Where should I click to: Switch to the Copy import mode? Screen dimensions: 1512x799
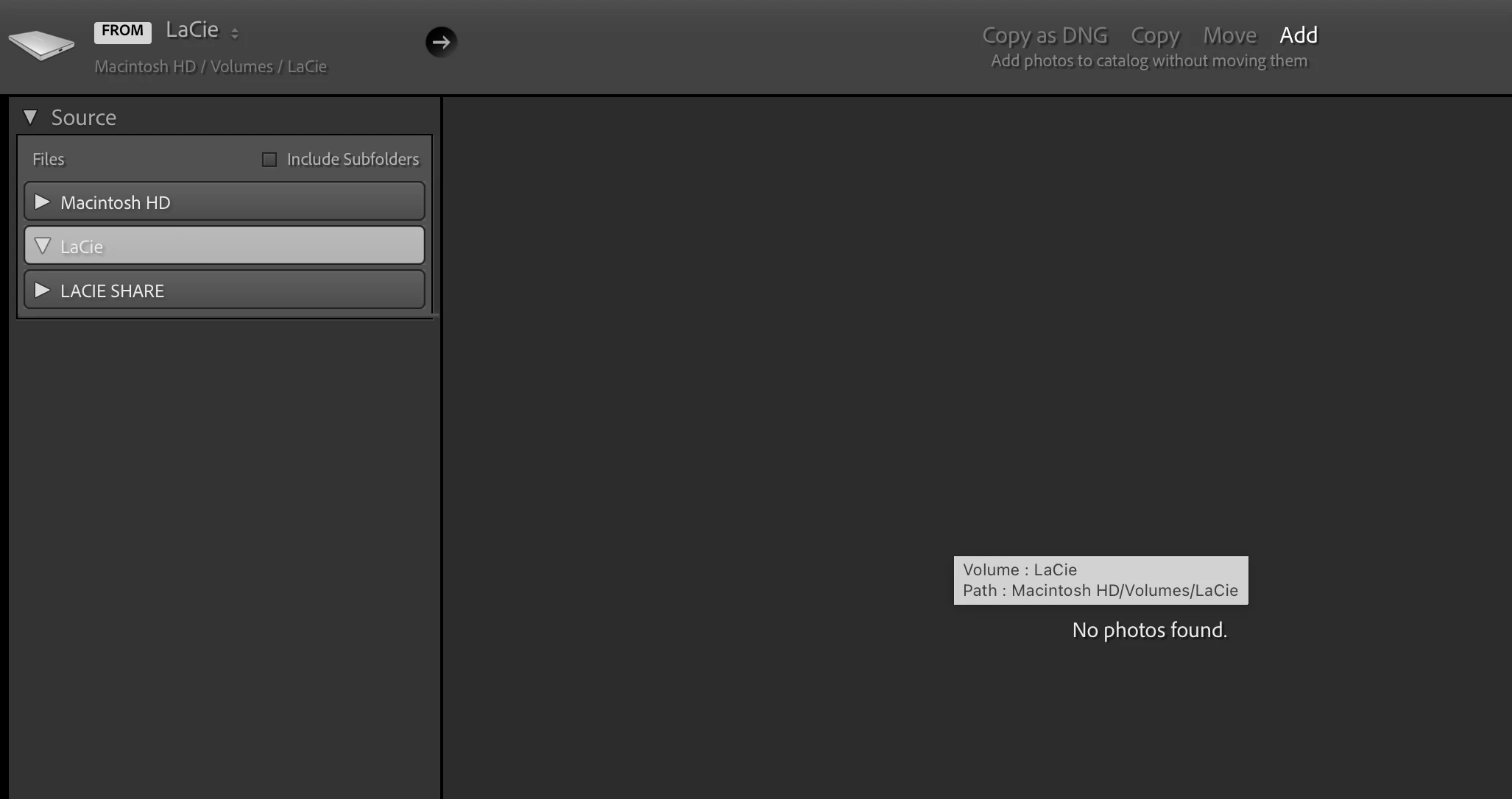coord(1155,35)
